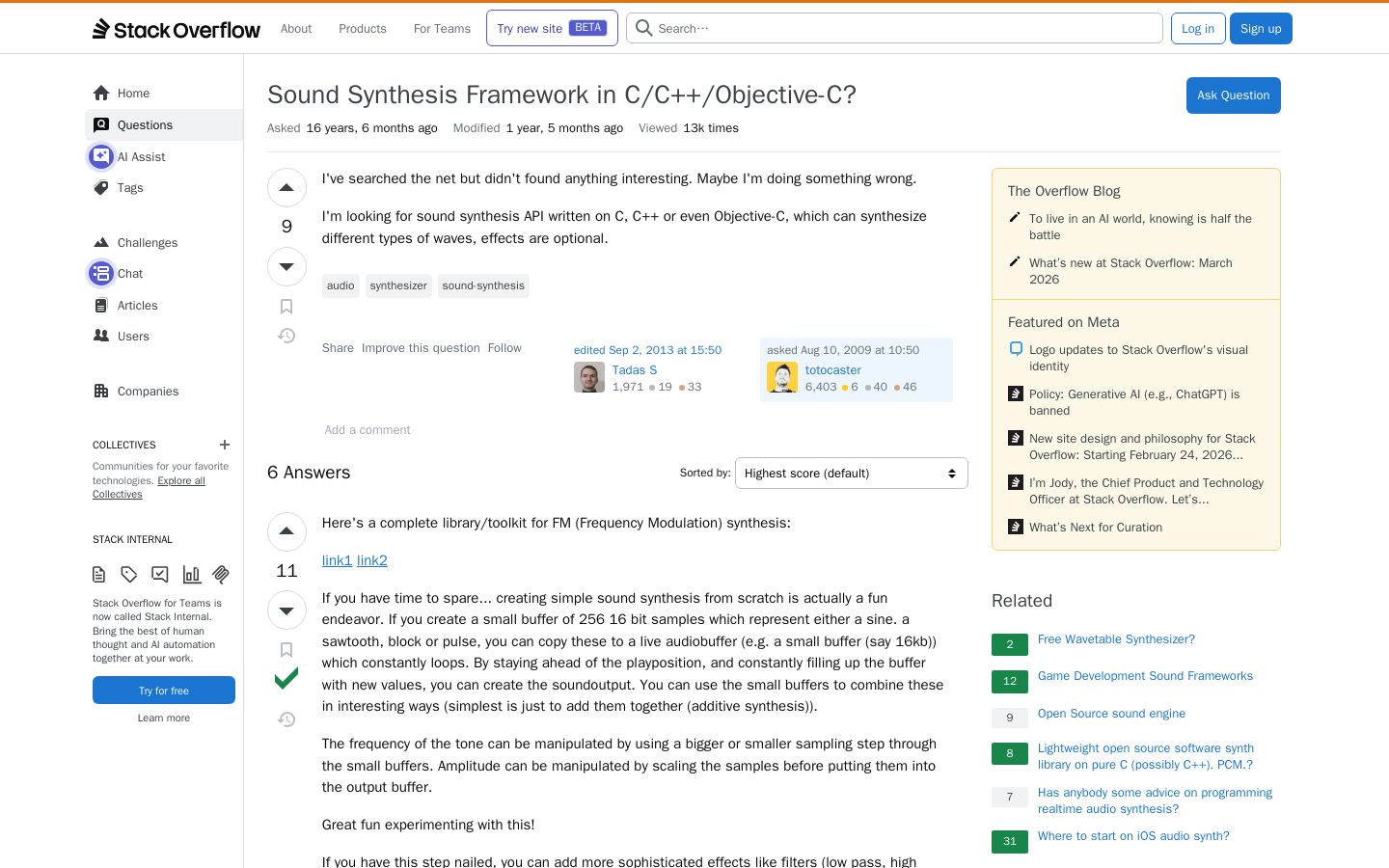Click the Stack Internal bar chart icon

point(191,575)
